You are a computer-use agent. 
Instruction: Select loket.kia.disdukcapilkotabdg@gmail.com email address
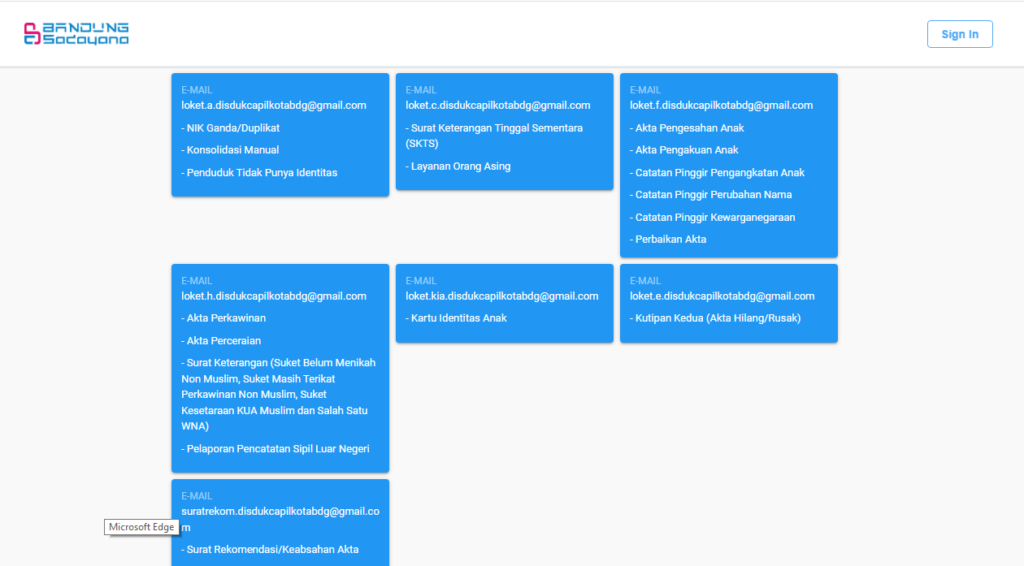(502, 296)
